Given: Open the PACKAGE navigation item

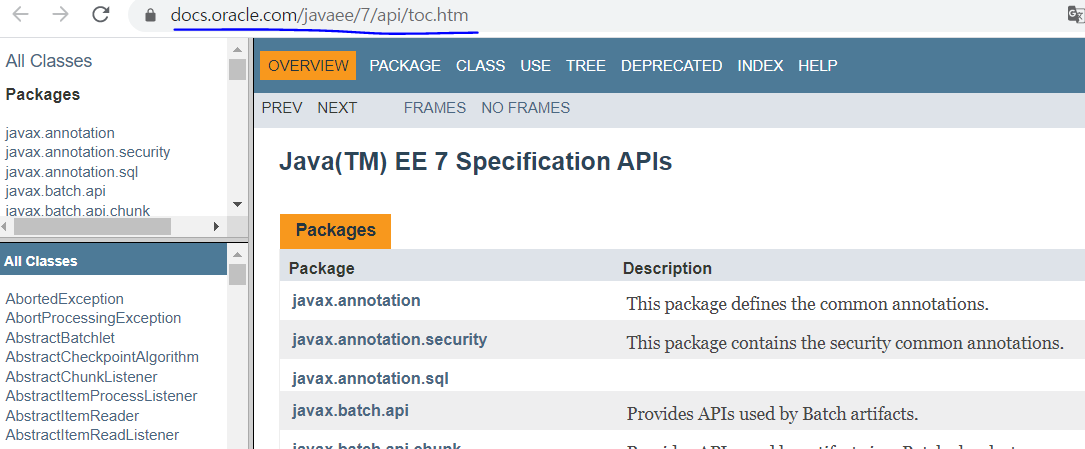Looking at the screenshot, I should [x=405, y=66].
